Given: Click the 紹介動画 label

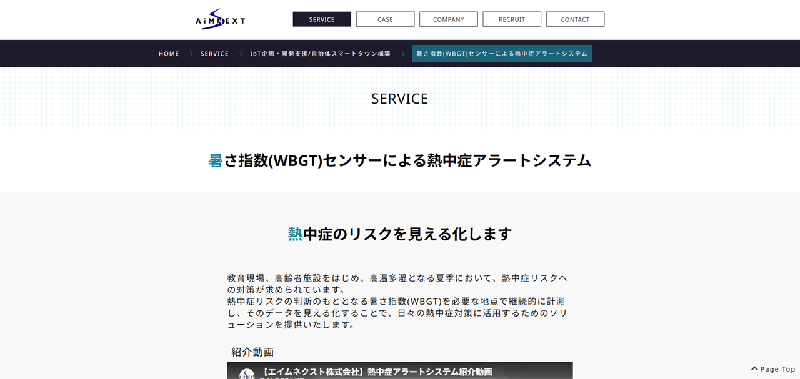Looking at the screenshot, I should coord(253,352).
